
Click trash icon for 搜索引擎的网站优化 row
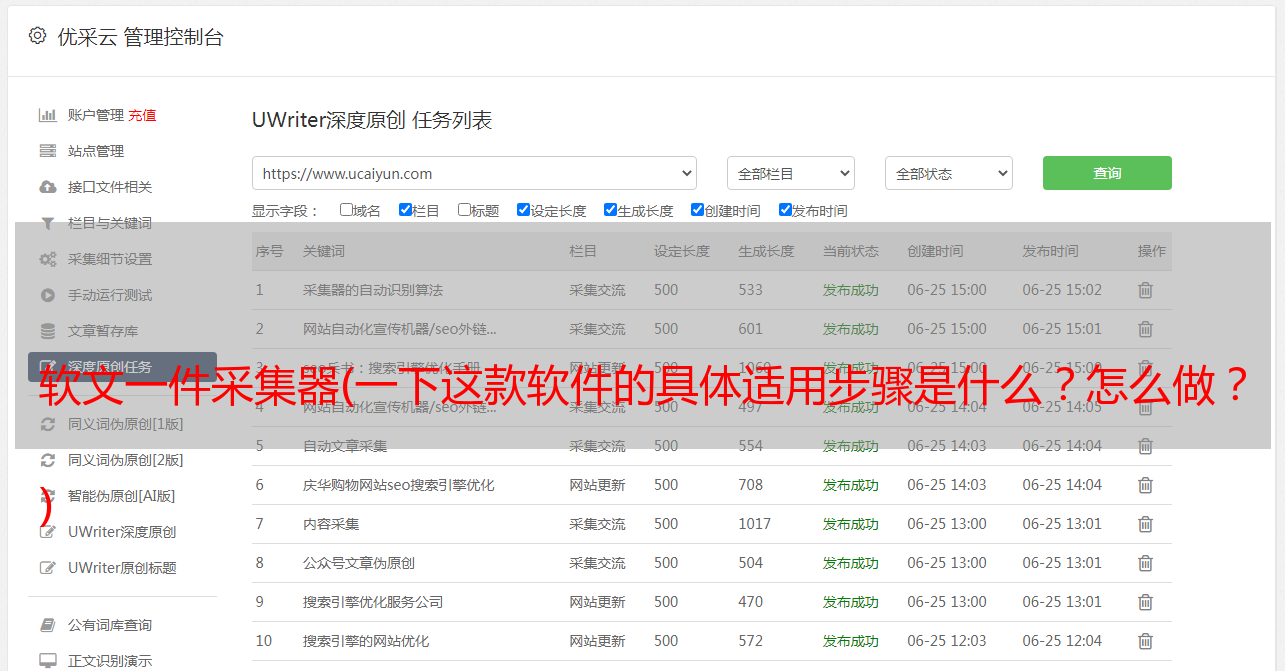point(1145,641)
